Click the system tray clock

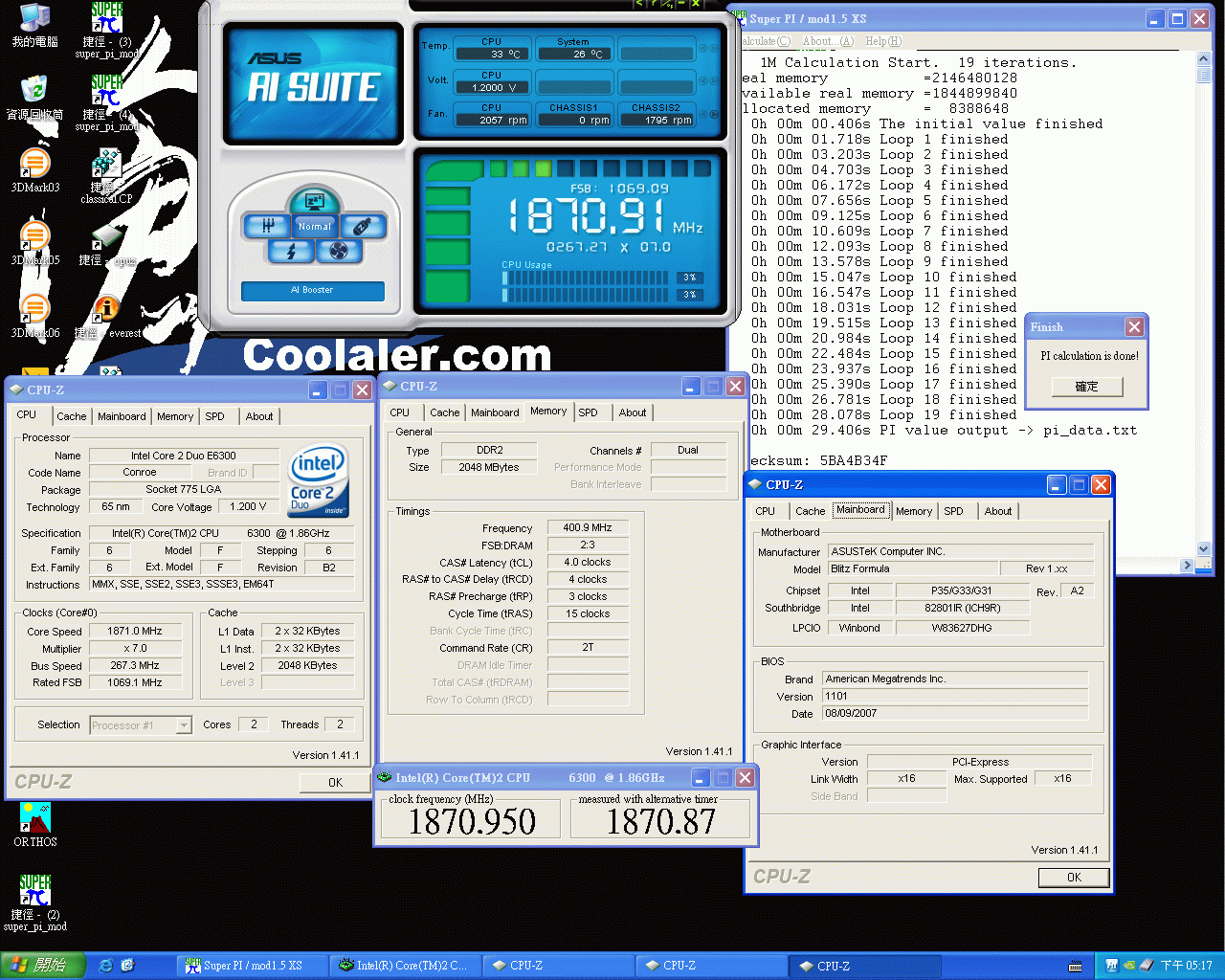1187,967
